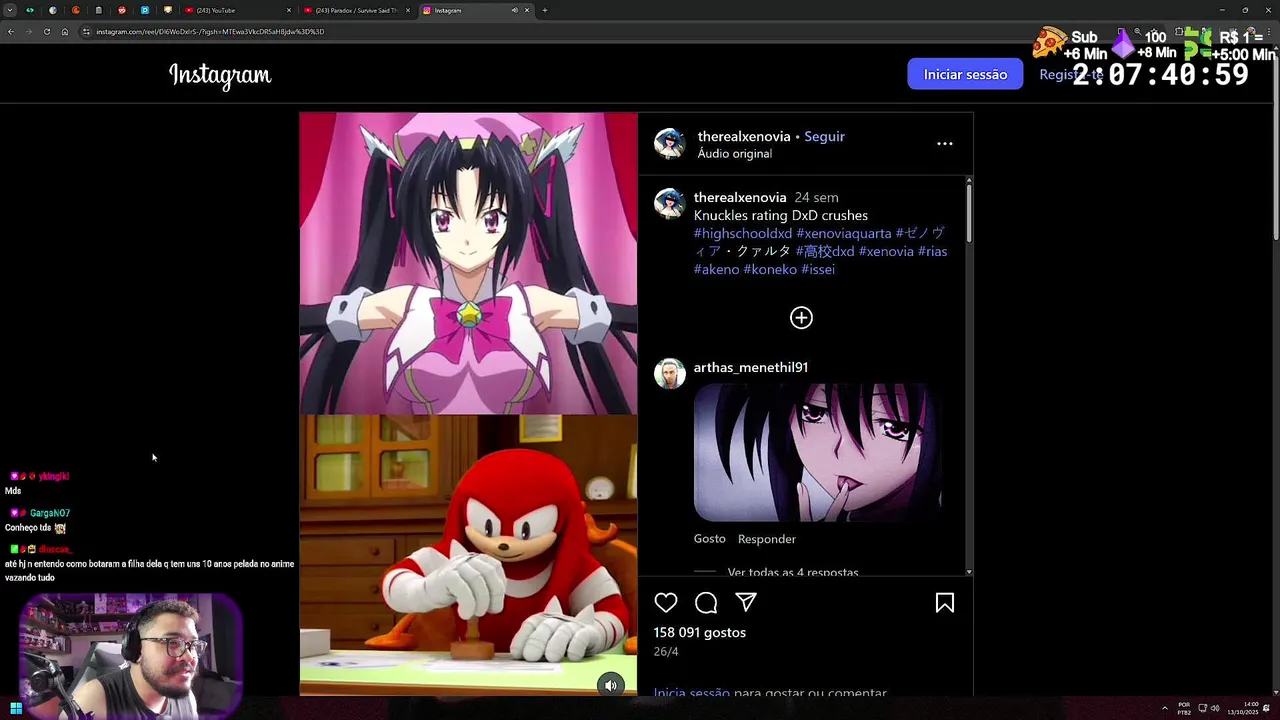1280x720 pixels.
Task: Load more comments with the plus circle
Action: (801, 318)
